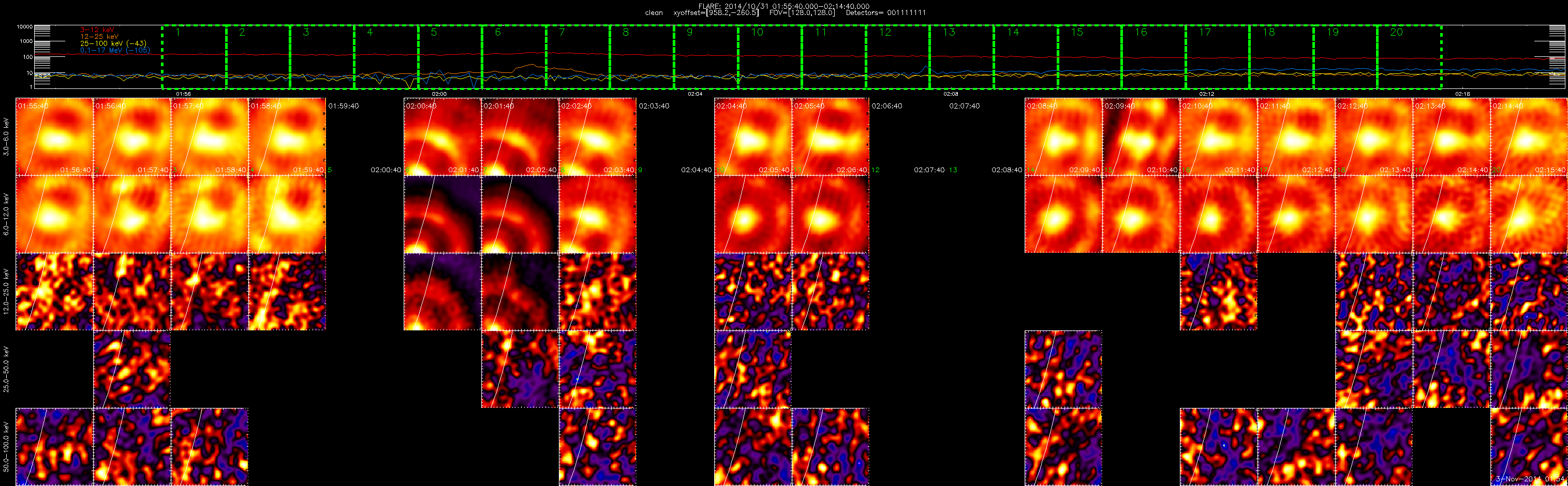View the 50–100 keV image at 01:57:40

pyautogui.click(x=210, y=447)
